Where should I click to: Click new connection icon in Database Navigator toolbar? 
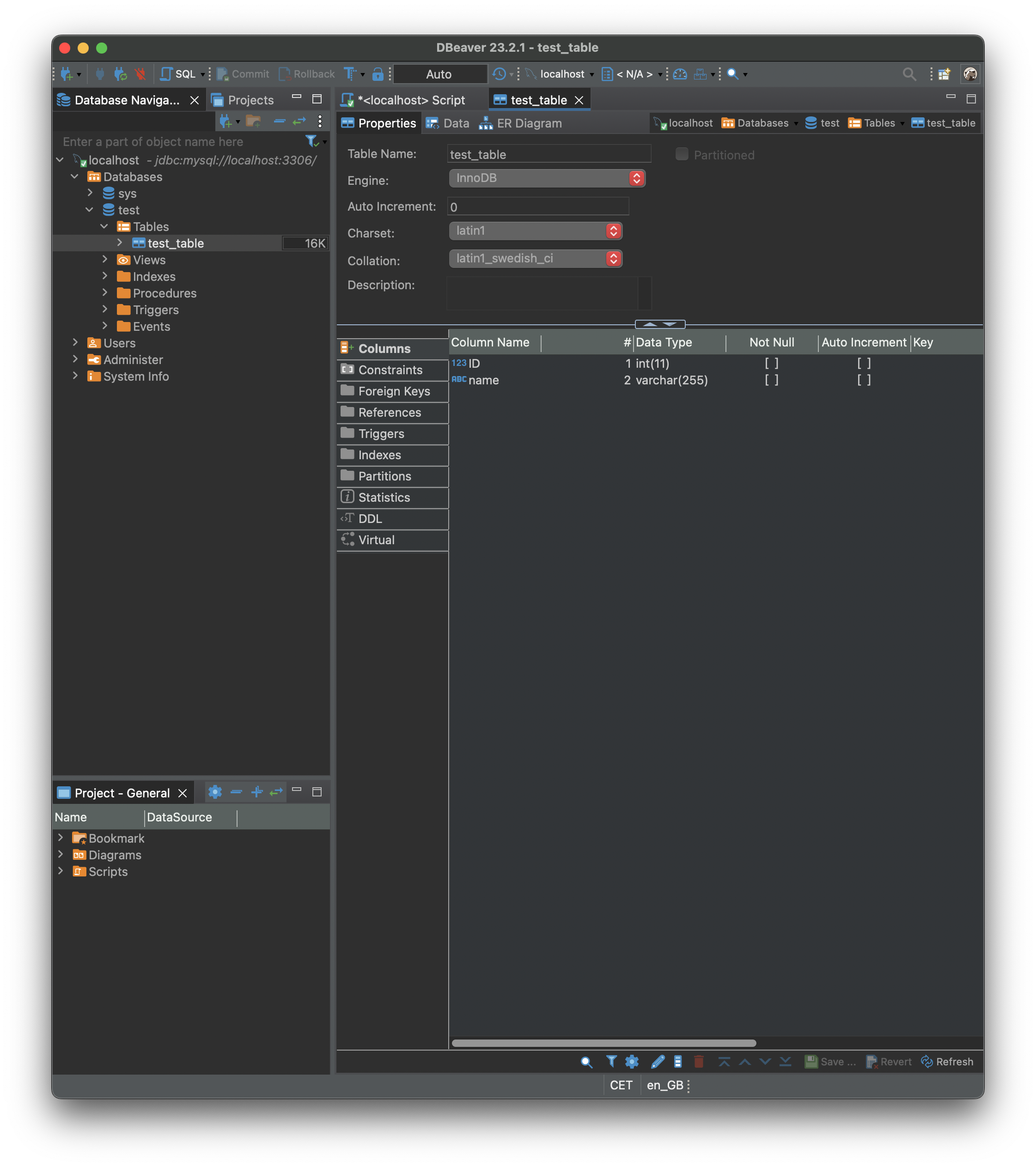(x=226, y=121)
